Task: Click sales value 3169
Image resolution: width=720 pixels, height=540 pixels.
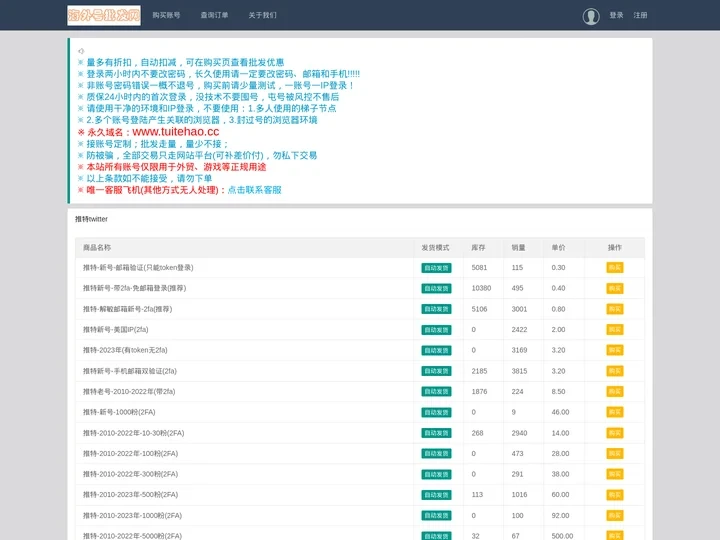Action: [x=519, y=350]
